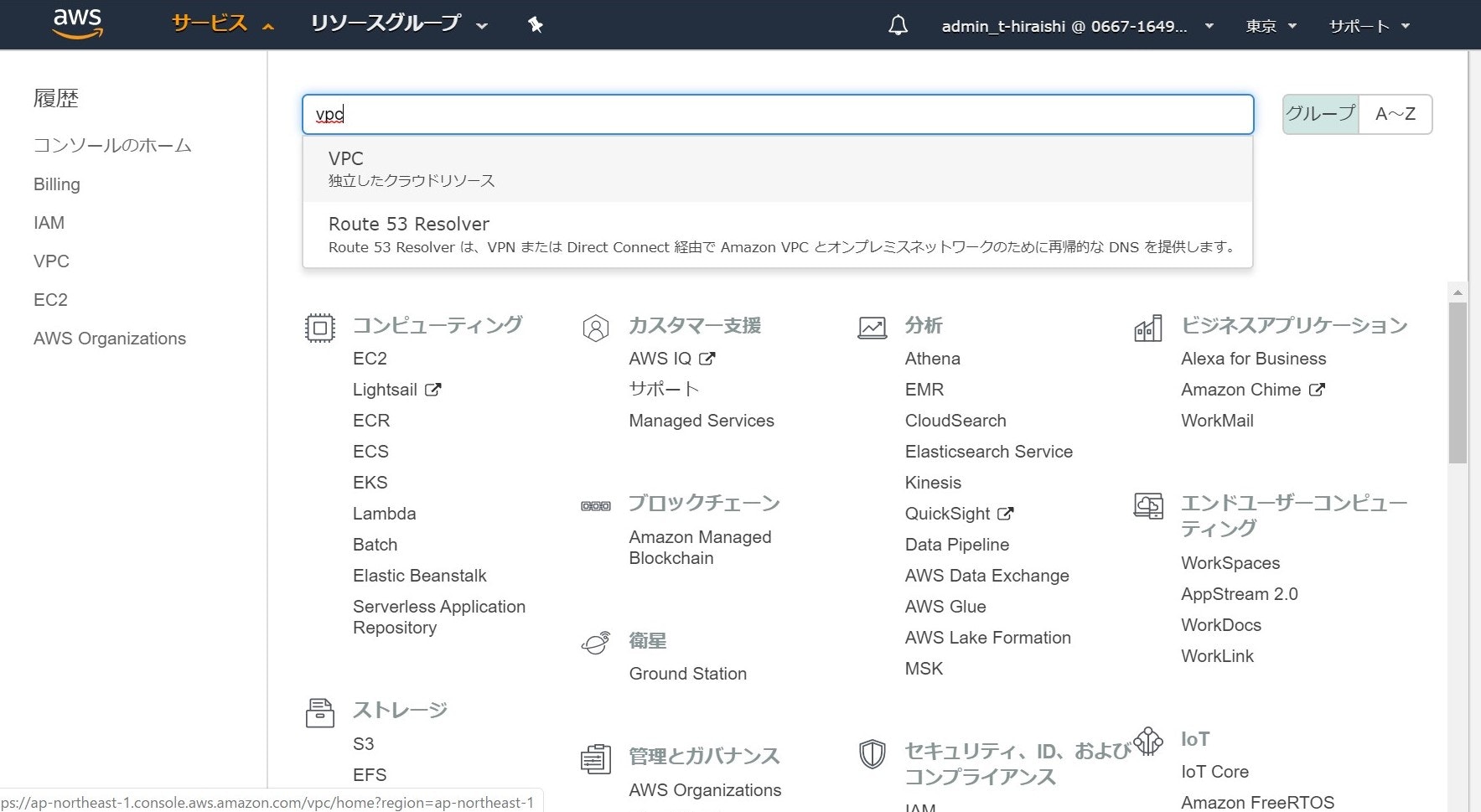
Task: Click the scrollbar up arrow
Action: tap(1458, 292)
